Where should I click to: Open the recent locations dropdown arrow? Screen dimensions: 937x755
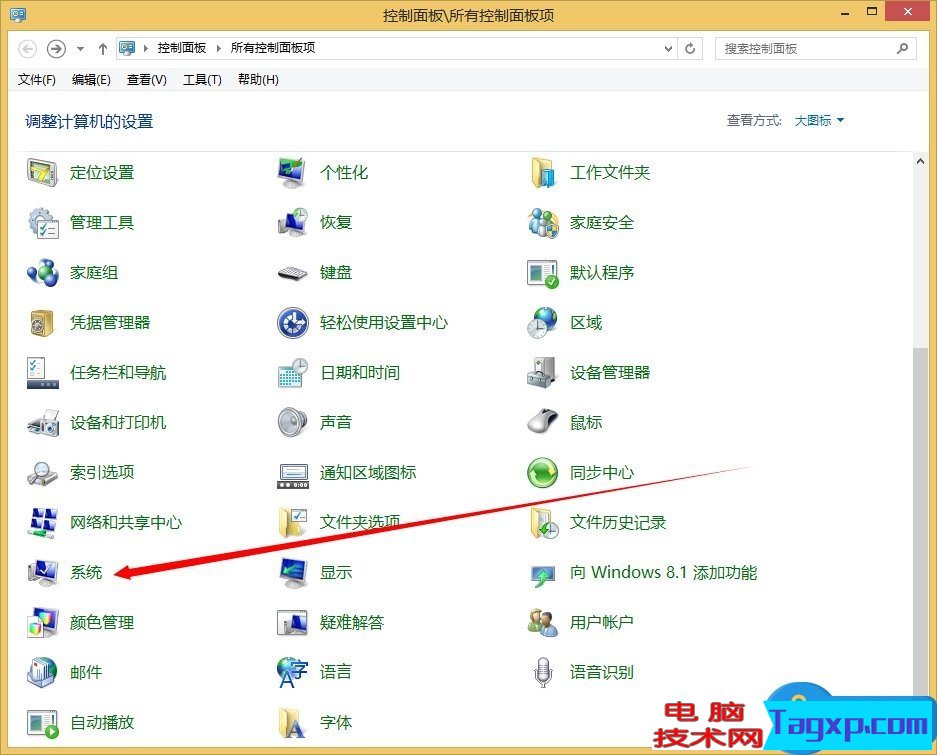point(80,49)
